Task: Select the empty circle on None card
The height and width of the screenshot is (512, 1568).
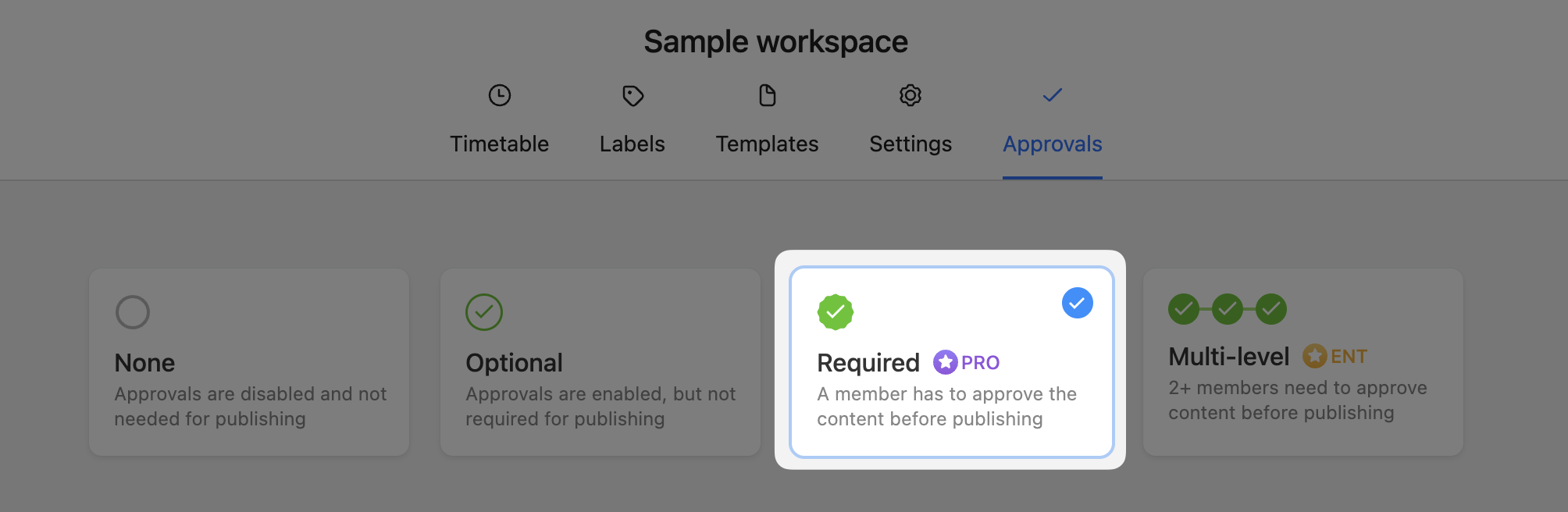Action: pyautogui.click(x=133, y=312)
